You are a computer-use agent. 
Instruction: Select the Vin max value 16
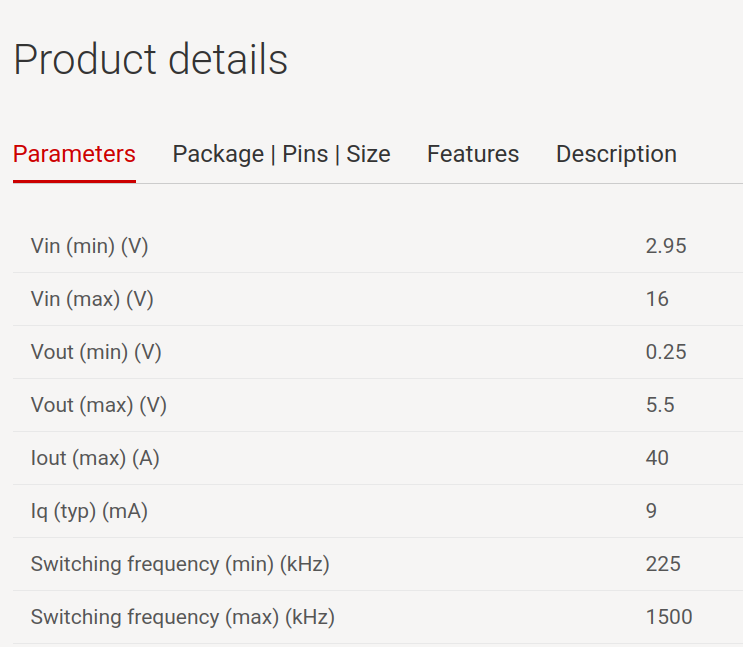tap(657, 299)
